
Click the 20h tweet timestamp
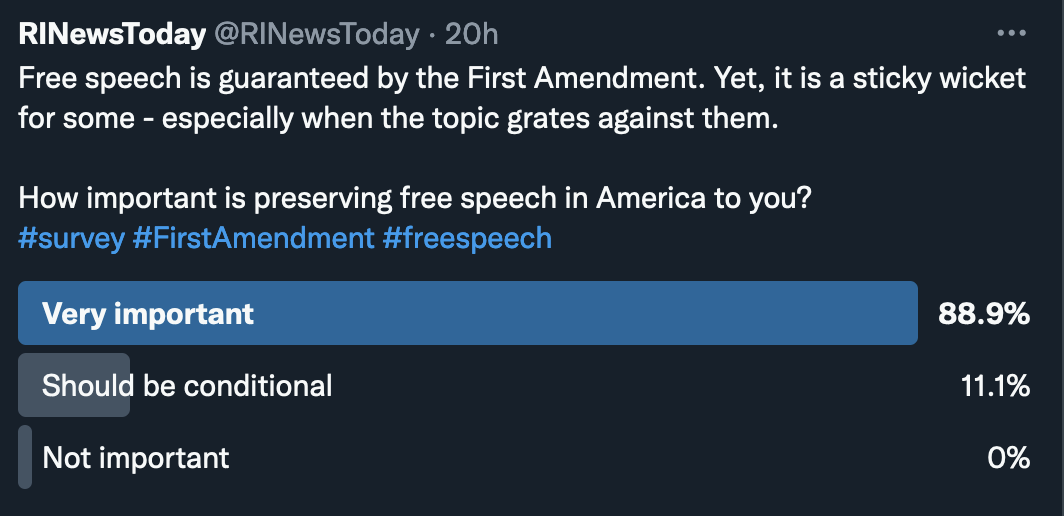click(470, 35)
